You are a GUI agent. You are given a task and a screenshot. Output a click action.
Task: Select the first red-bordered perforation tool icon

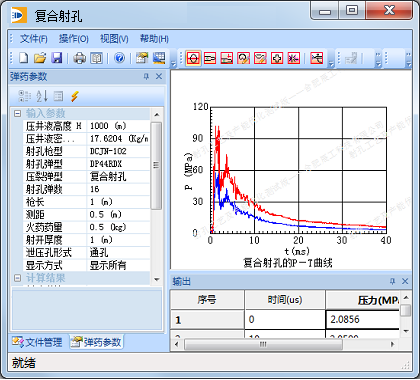pos(193,58)
